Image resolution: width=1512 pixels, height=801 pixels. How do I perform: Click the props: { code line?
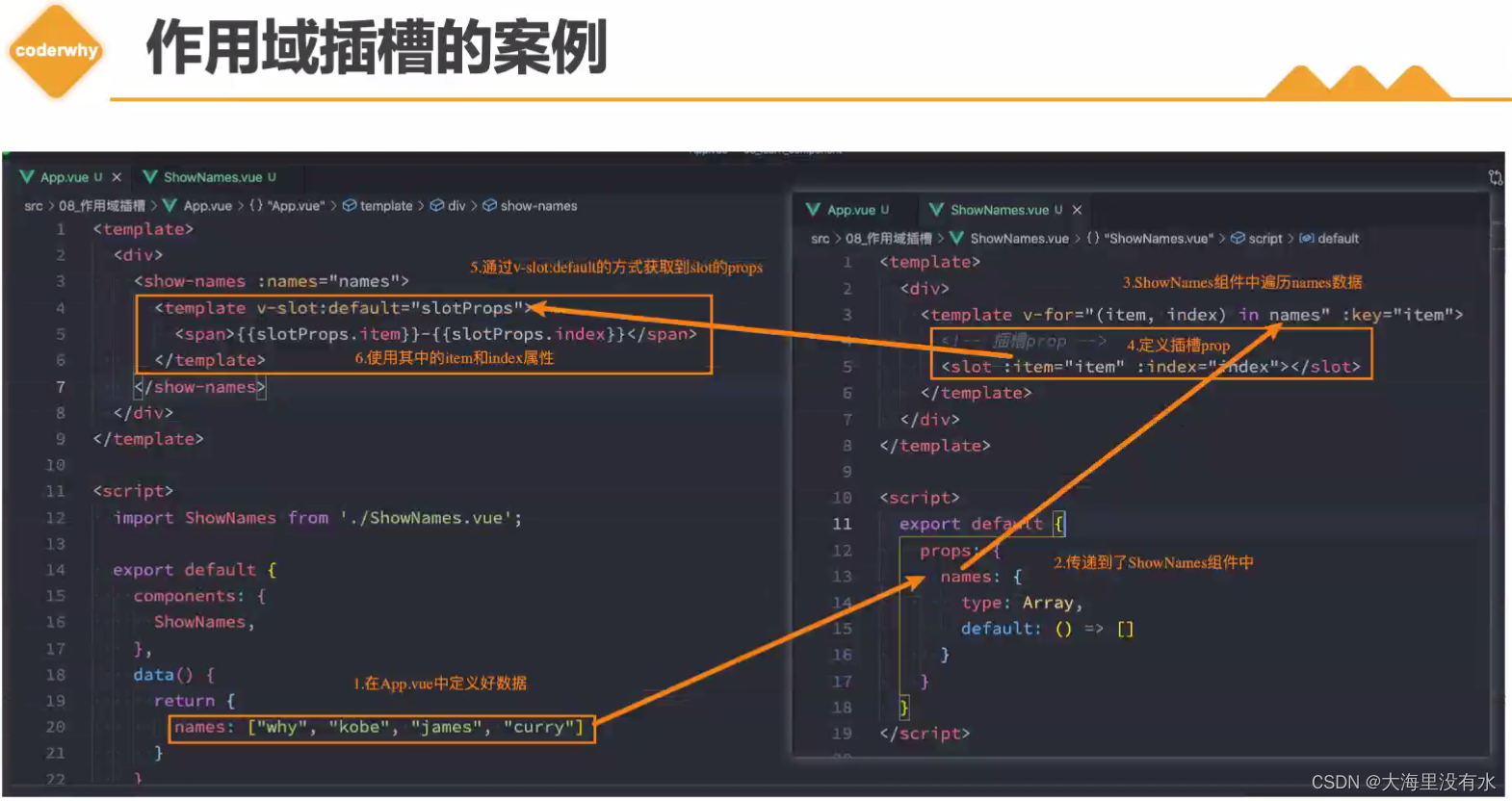click(960, 551)
